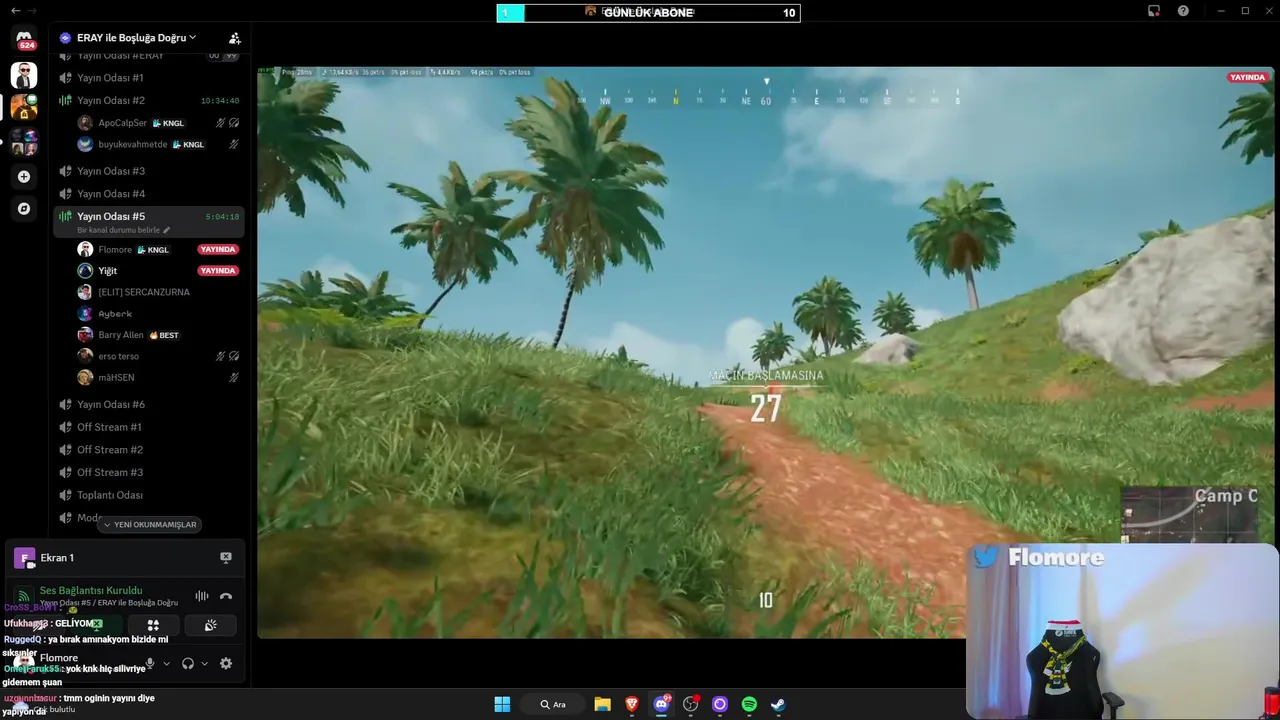
Task: Join voice channel Yayın Odası #1
Action: [x=148, y=78]
